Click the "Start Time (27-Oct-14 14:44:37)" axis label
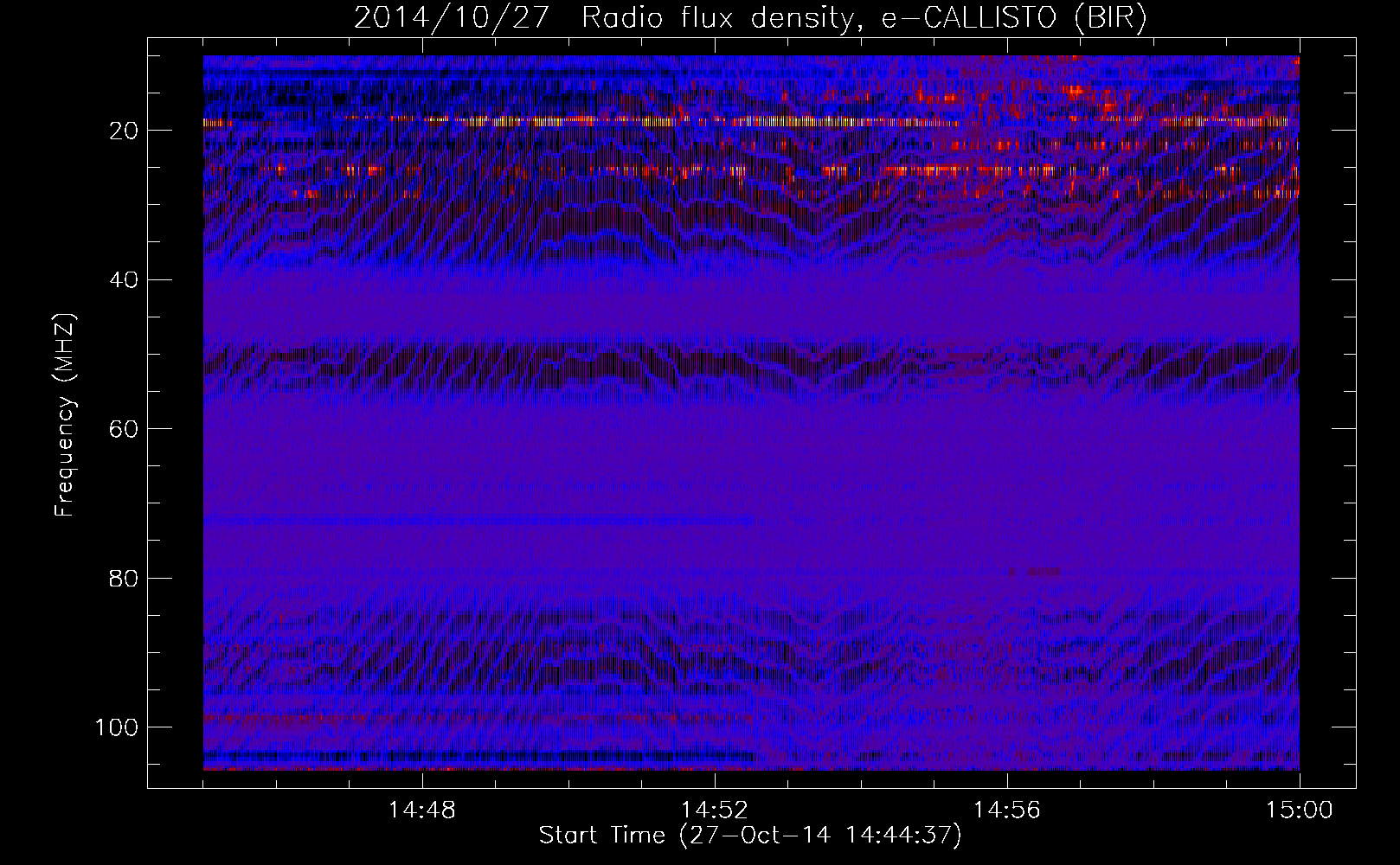The image size is (1400, 865). (x=750, y=836)
